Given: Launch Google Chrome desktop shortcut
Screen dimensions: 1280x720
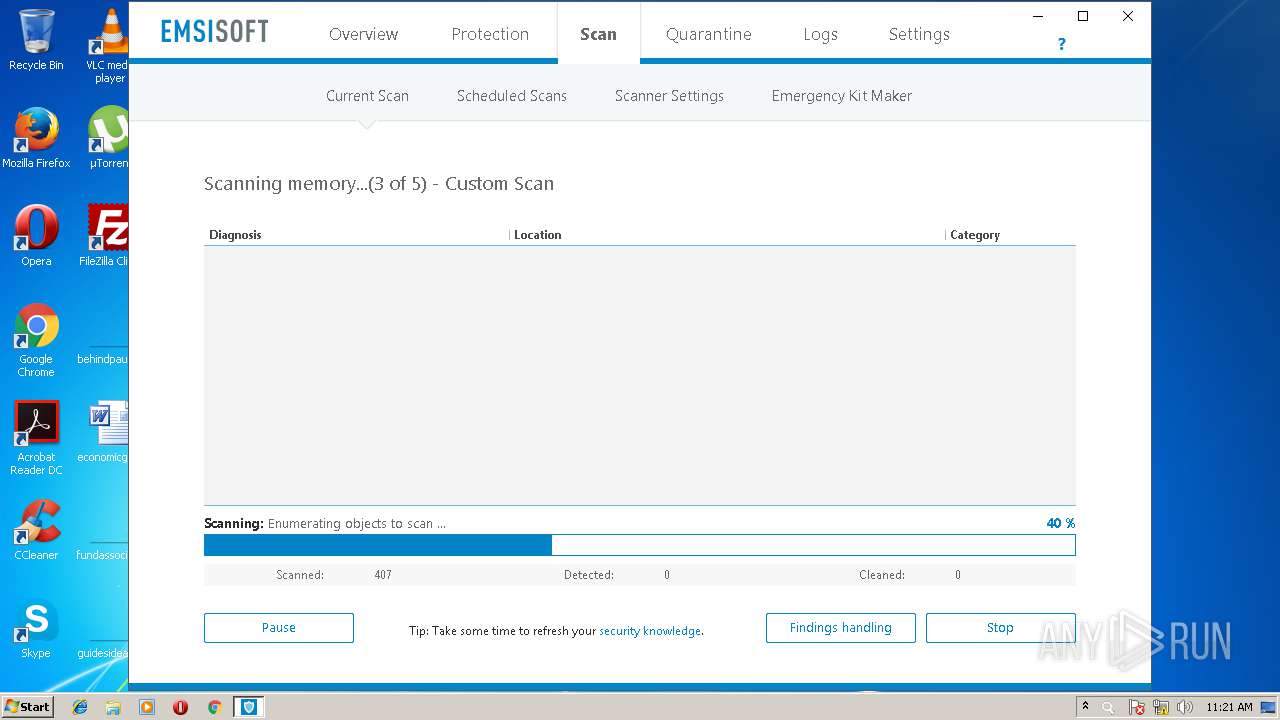Looking at the screenshot, I should 36,340.
